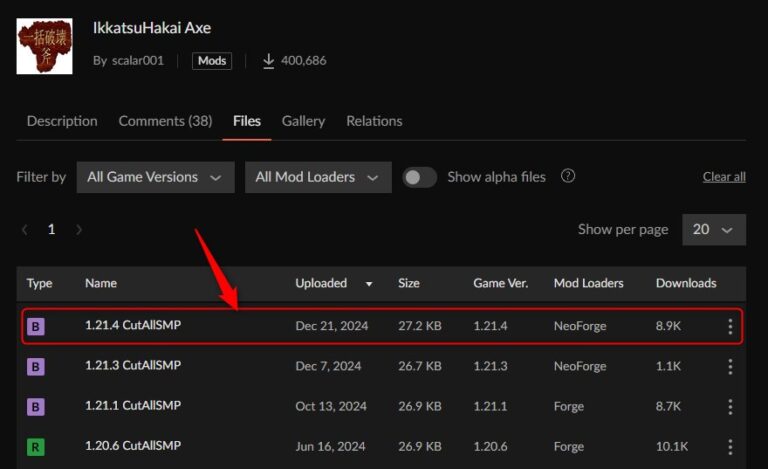This screenshot has width=768, height=469.
Task: Go to the next page arrow
Action: [79, 230]
